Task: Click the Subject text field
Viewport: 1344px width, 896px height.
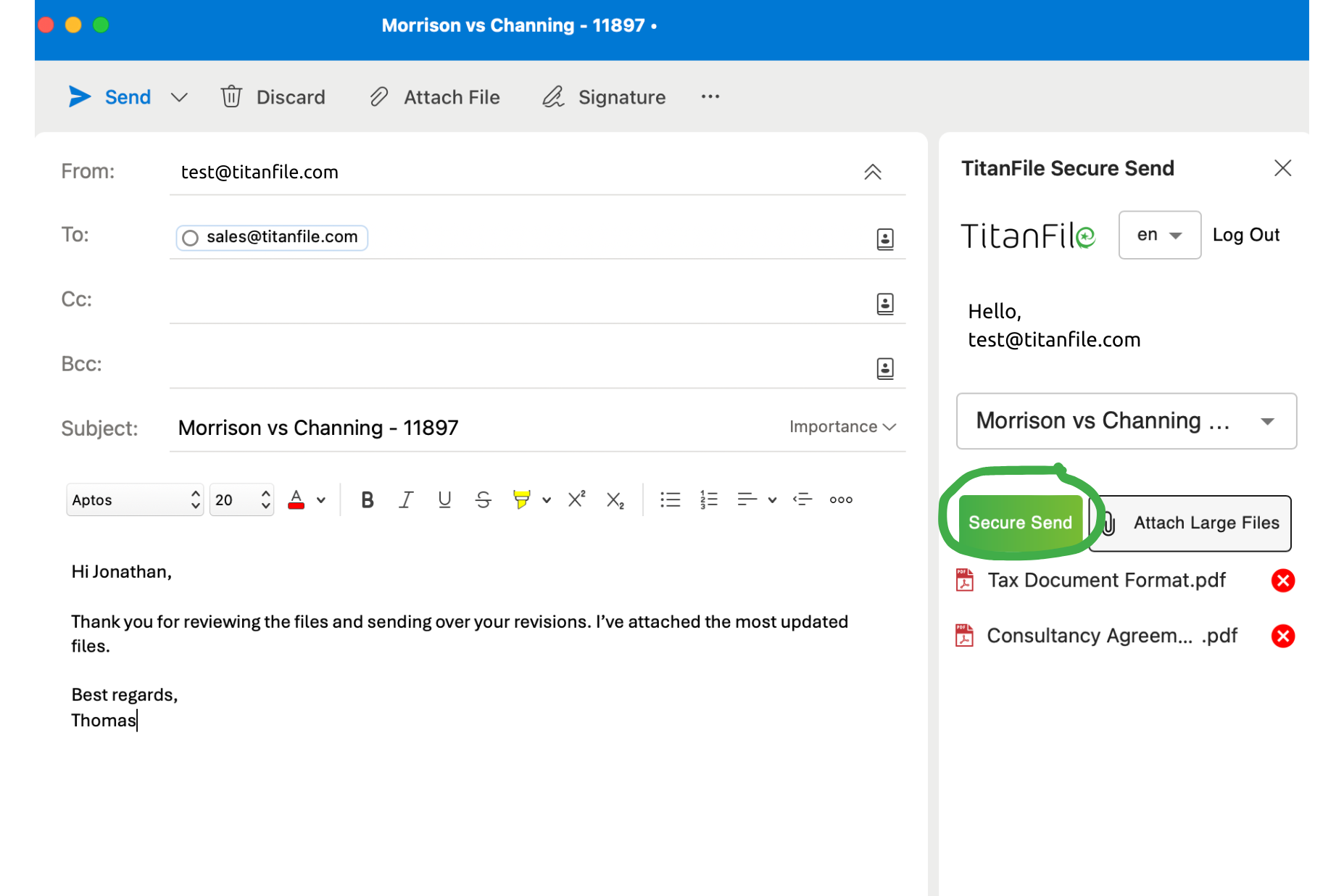Action: click(x=475, y=428)
